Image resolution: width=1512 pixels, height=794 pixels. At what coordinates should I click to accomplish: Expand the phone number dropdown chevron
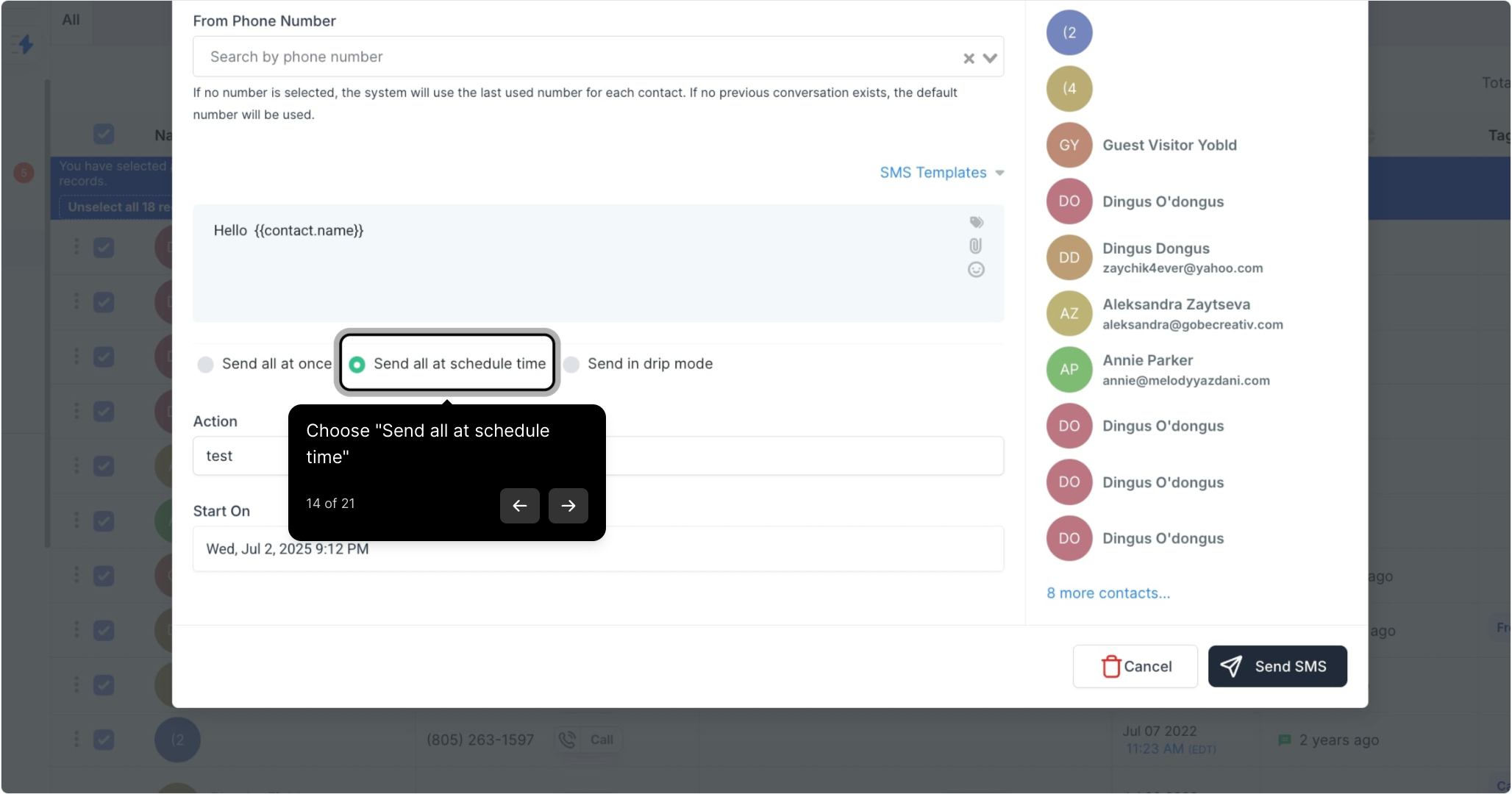pyautogui.click(x=990, y=58)
